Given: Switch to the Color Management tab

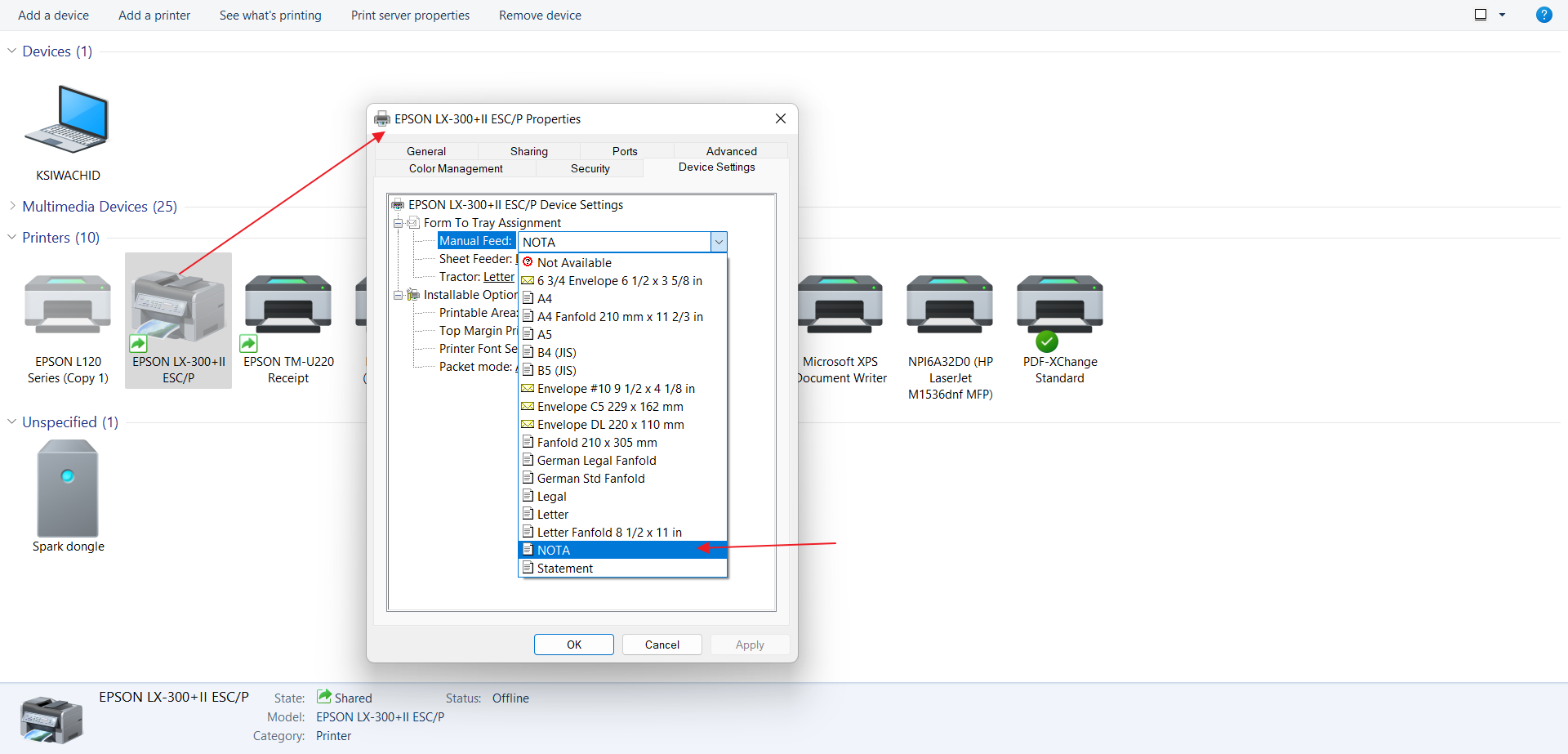Looking at the screenshot, I should point(456,168).
